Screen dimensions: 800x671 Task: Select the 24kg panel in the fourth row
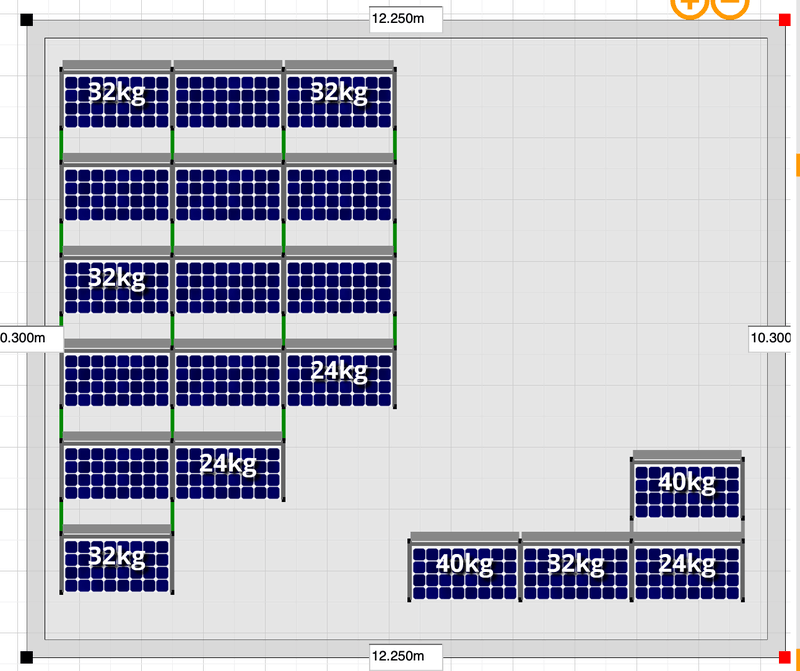(x=339, y=380)
